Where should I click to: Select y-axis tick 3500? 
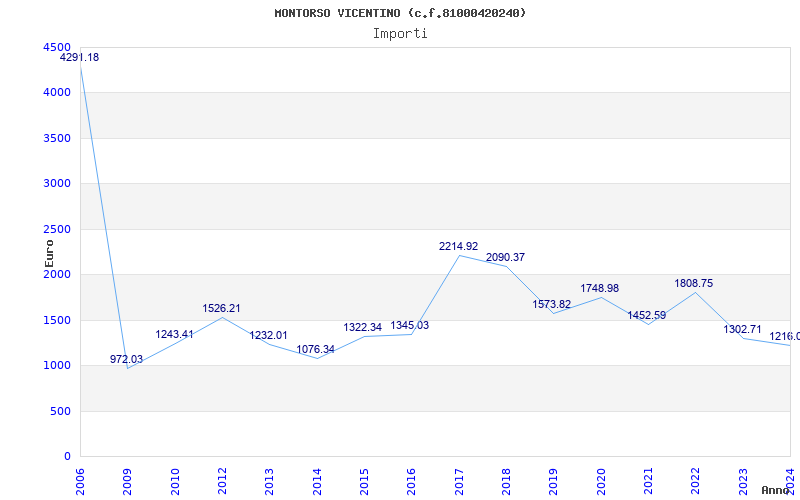[x=57, y=139]
